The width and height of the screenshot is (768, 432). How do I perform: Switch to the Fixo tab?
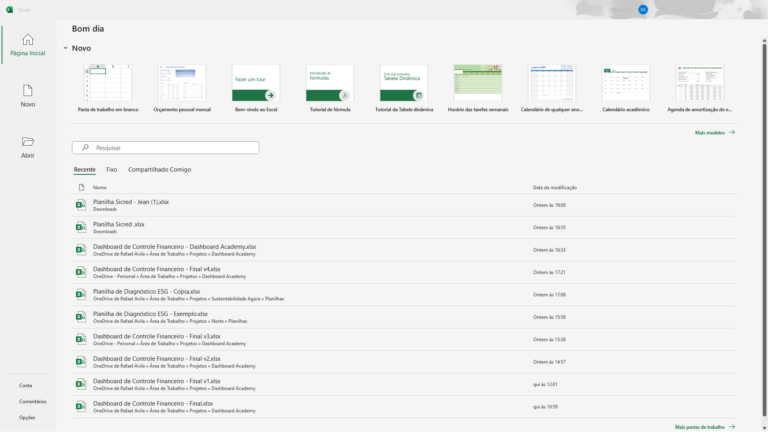coord(112,169)
